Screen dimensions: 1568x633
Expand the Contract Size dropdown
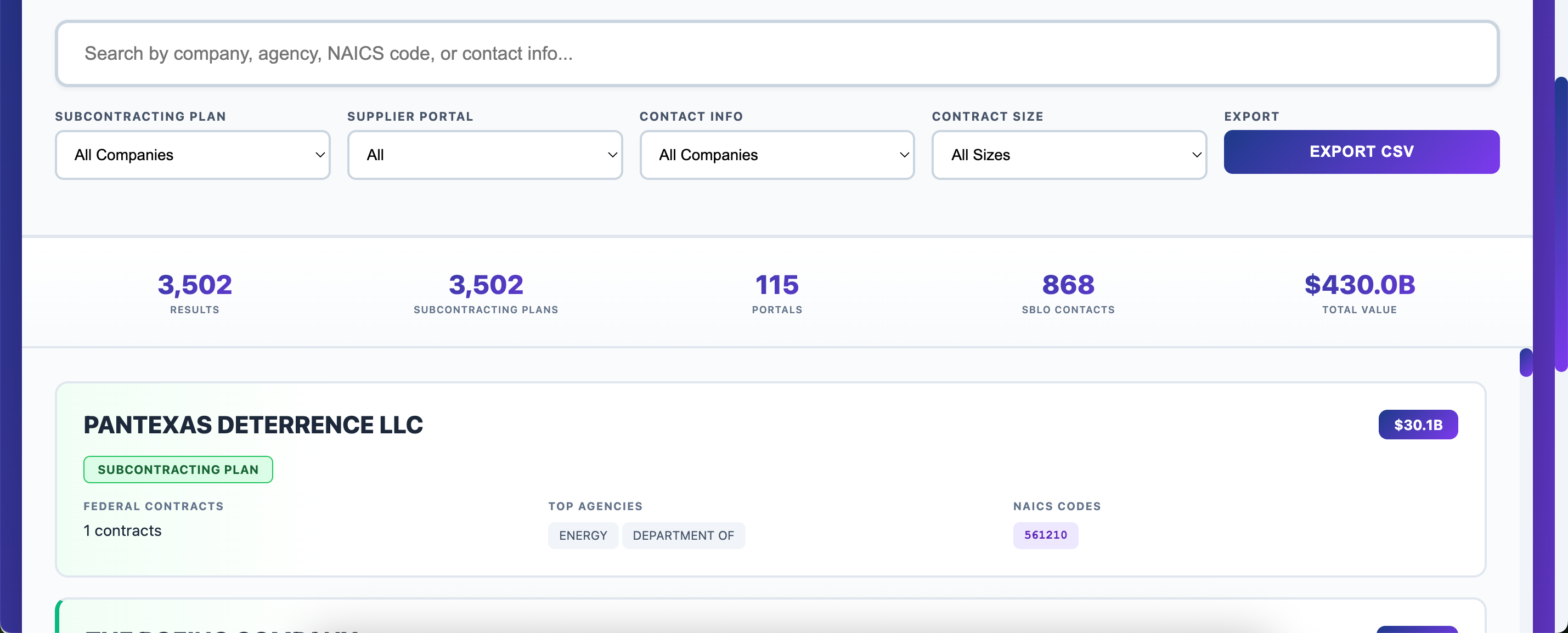1069,155
